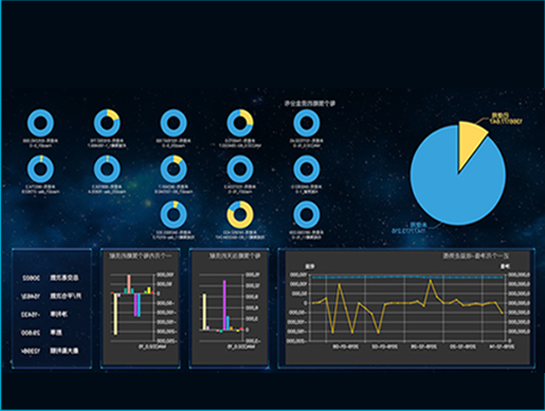This screenshot has height=411, width=545.
Task: Click the highest peak of the yellow line
Action: pyautogui.click(x=431, y=280)
